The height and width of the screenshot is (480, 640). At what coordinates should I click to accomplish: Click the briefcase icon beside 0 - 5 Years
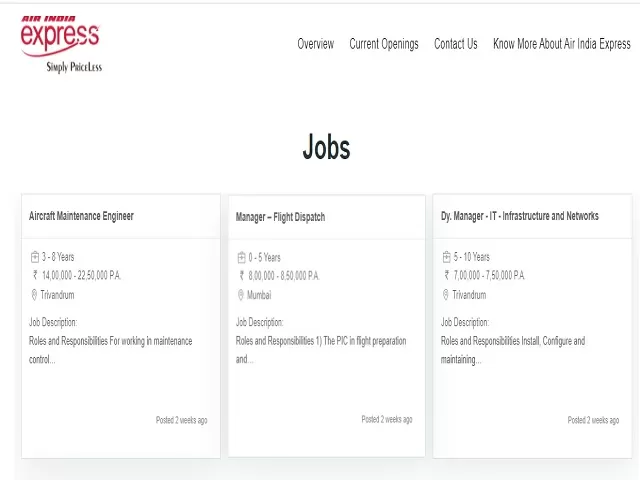(241, 258)
